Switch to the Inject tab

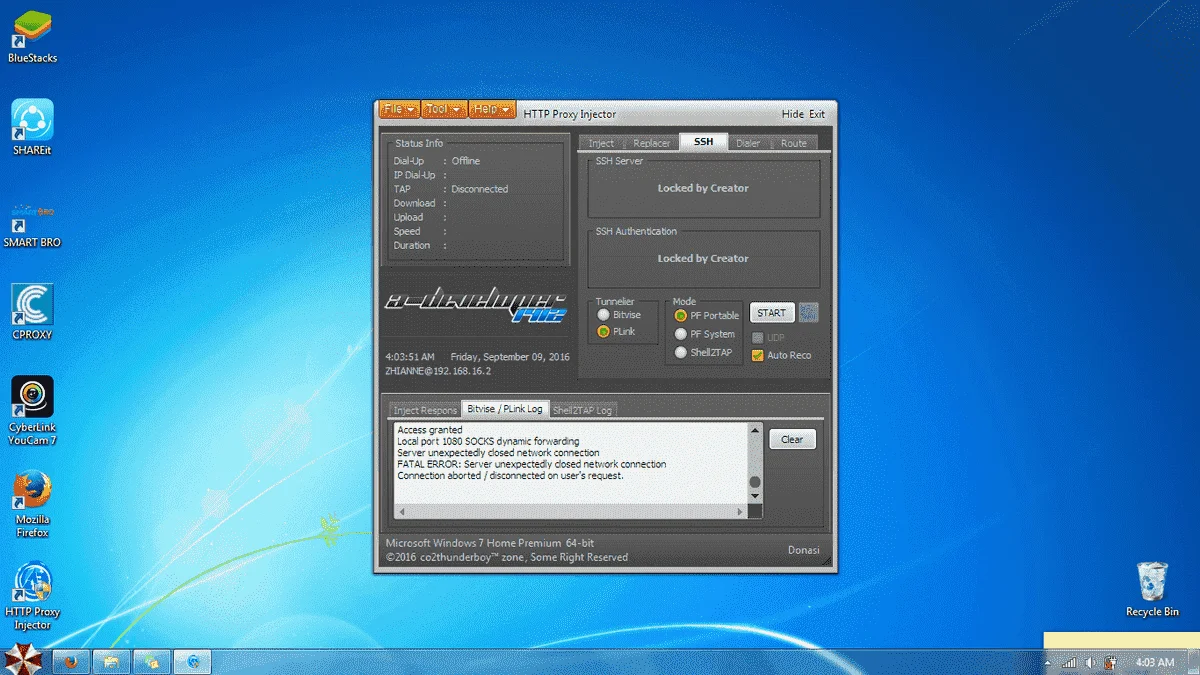coord(601,143)
